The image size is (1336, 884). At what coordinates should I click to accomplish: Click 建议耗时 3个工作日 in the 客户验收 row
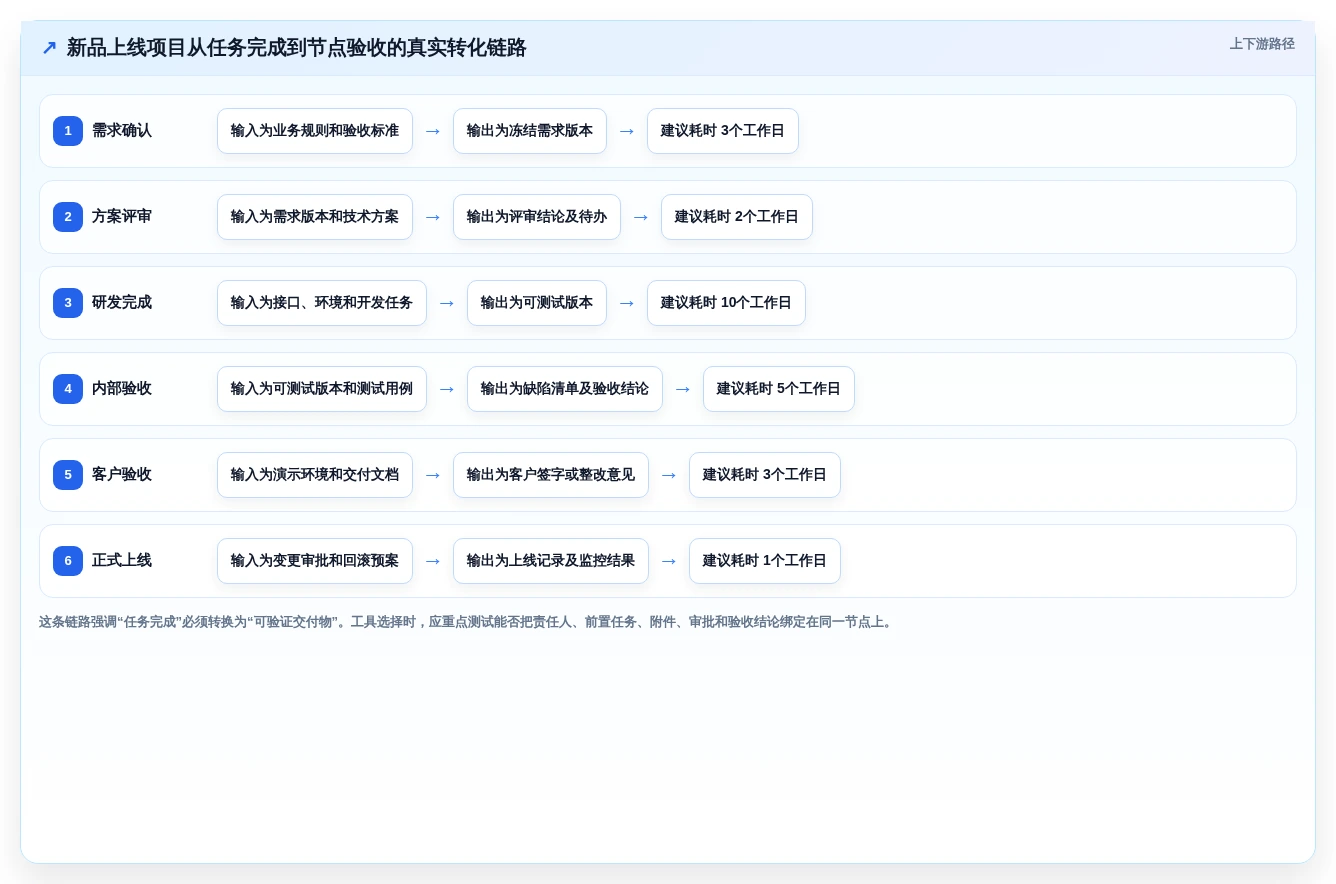pyautogui.click(x=765, y=475)
